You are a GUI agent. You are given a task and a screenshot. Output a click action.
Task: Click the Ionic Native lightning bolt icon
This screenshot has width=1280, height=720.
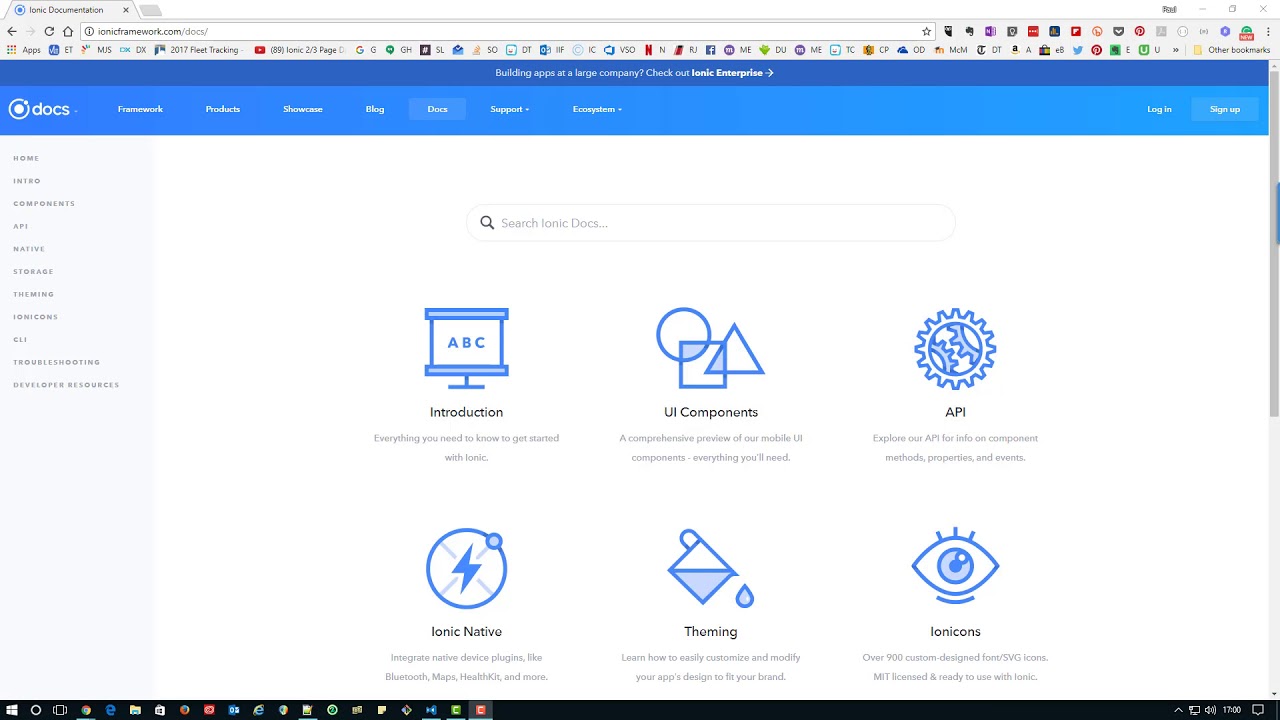466,568
